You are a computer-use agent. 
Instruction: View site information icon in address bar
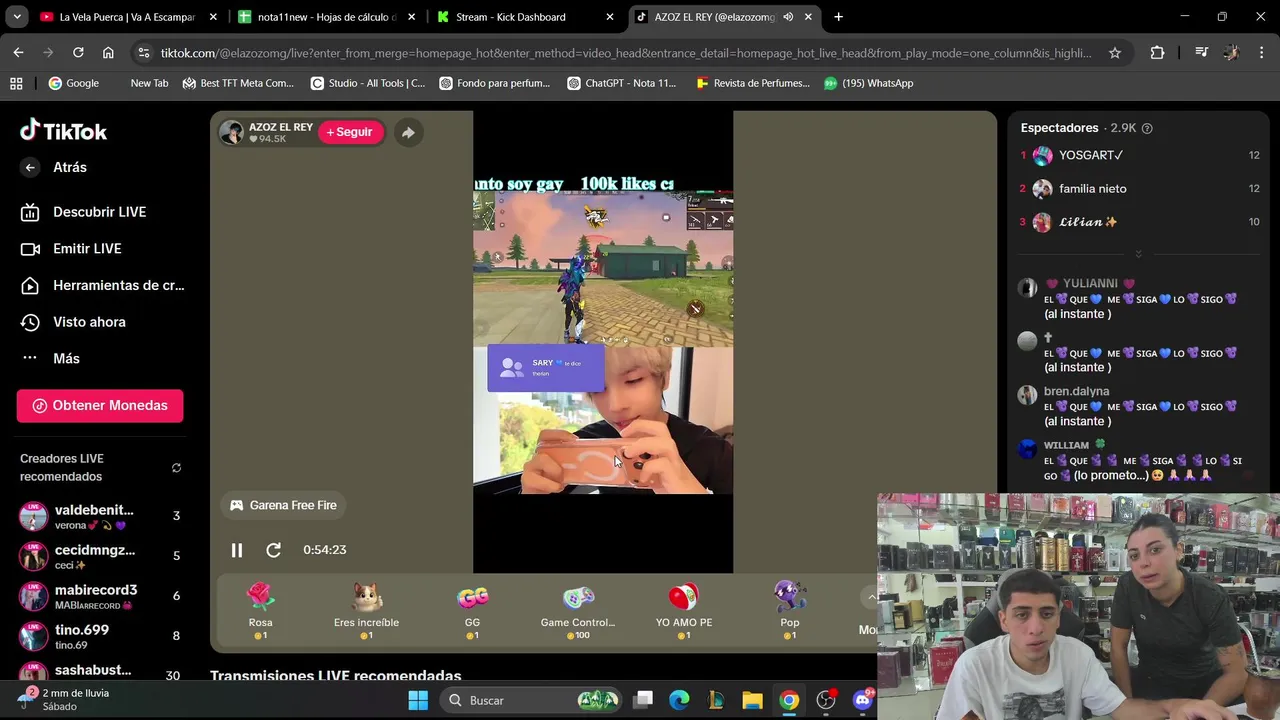click(x=144, y=53)
